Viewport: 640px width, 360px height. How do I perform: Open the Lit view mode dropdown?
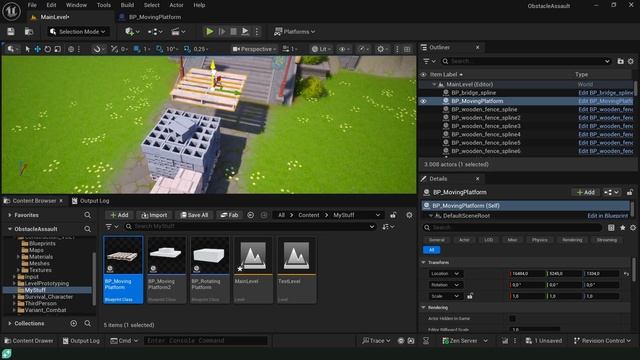[x=321, y=49]
